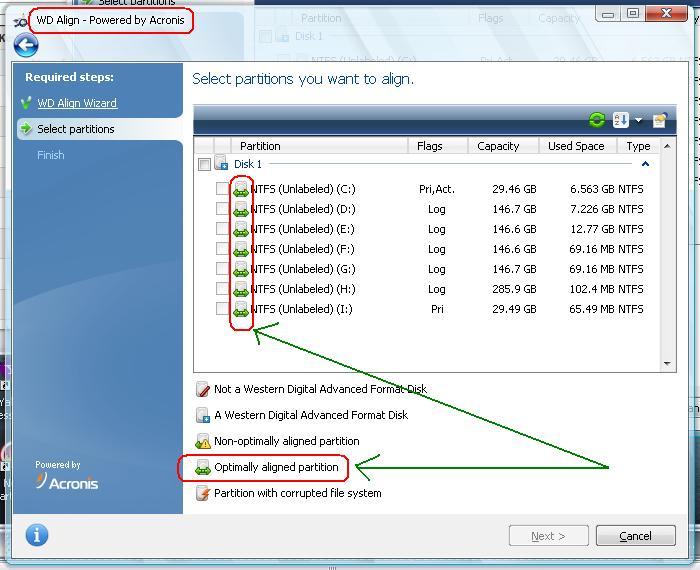The width and height of the screenshot is (700, 570).
Task: Sort by the Capacity column header
Action: point(503,146)
